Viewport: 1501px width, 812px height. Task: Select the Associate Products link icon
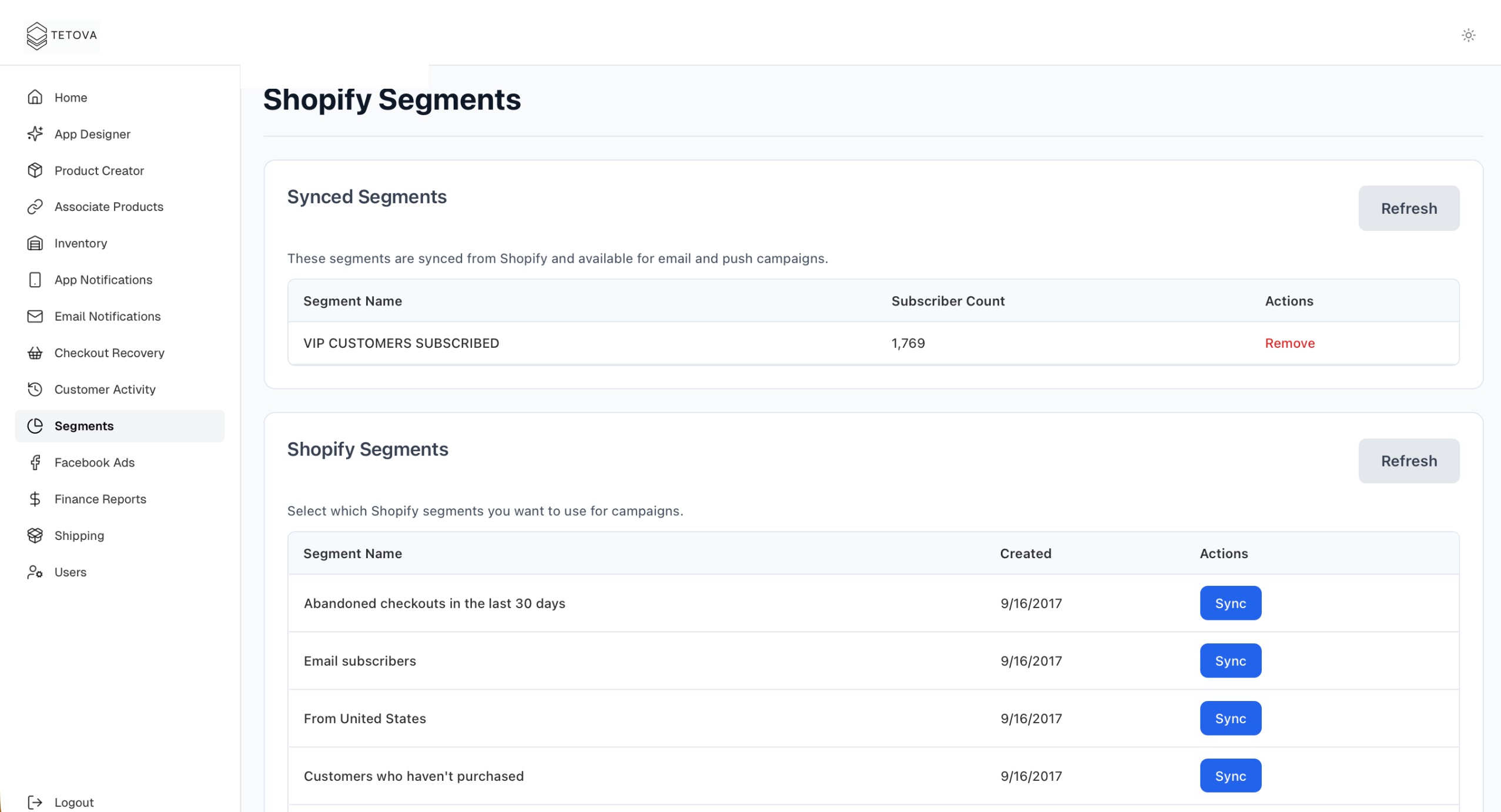35,206
